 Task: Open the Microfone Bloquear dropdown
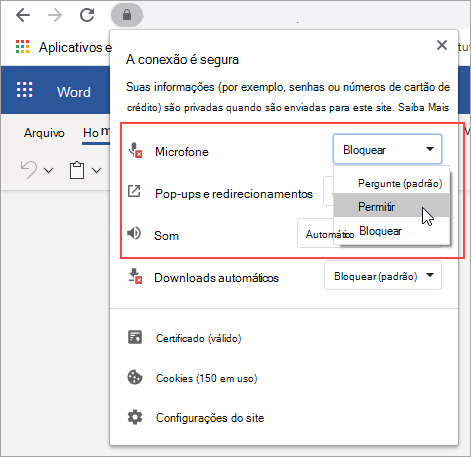tap(387, 149)
